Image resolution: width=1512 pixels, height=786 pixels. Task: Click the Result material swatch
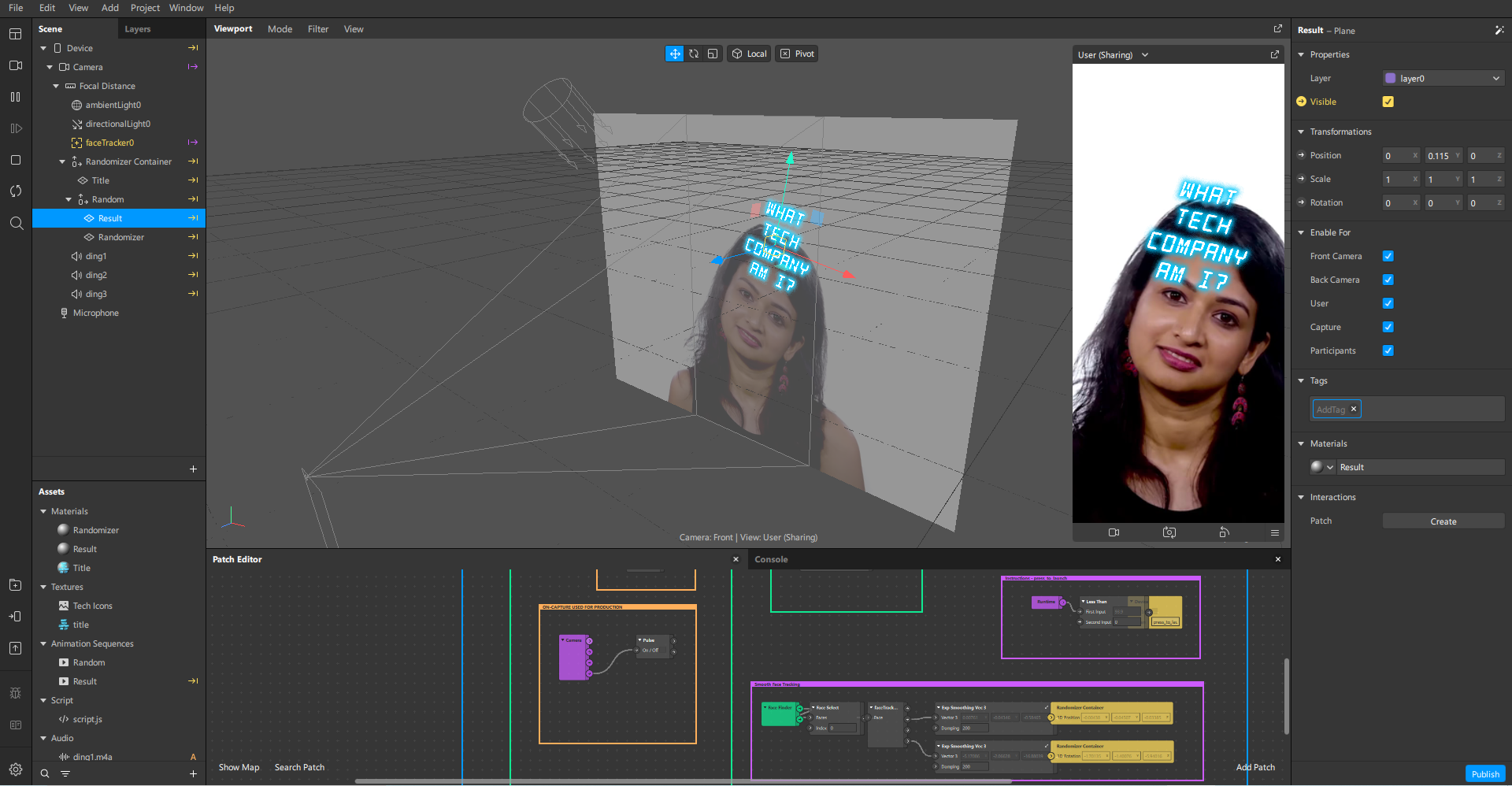point(1317,467)
